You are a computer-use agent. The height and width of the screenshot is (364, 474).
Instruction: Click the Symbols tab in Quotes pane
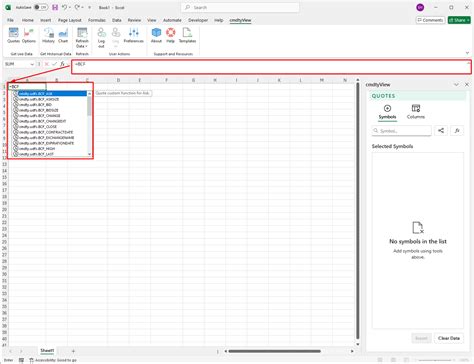coord(387,112)
